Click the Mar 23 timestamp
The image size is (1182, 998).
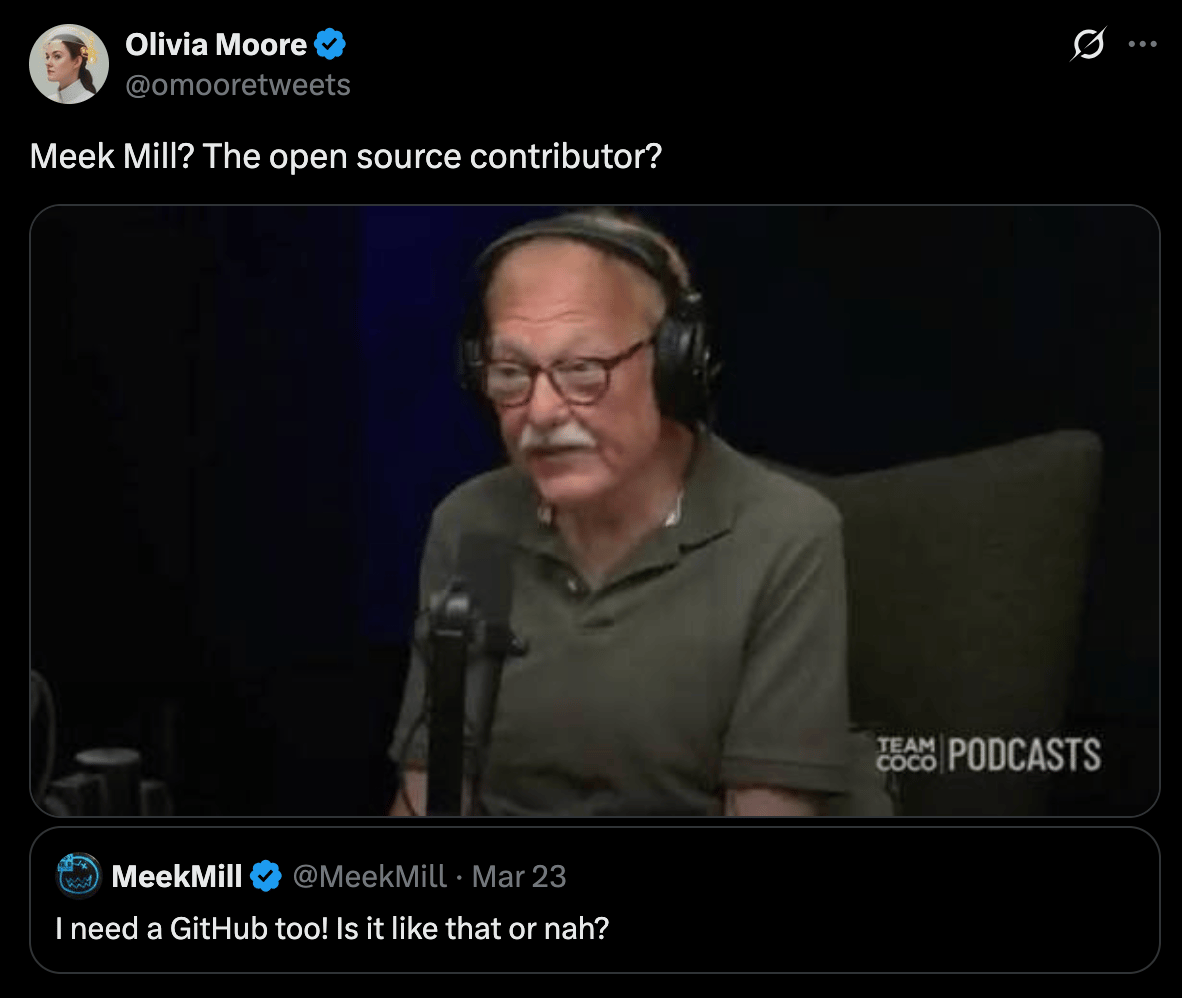coord(519,876)
